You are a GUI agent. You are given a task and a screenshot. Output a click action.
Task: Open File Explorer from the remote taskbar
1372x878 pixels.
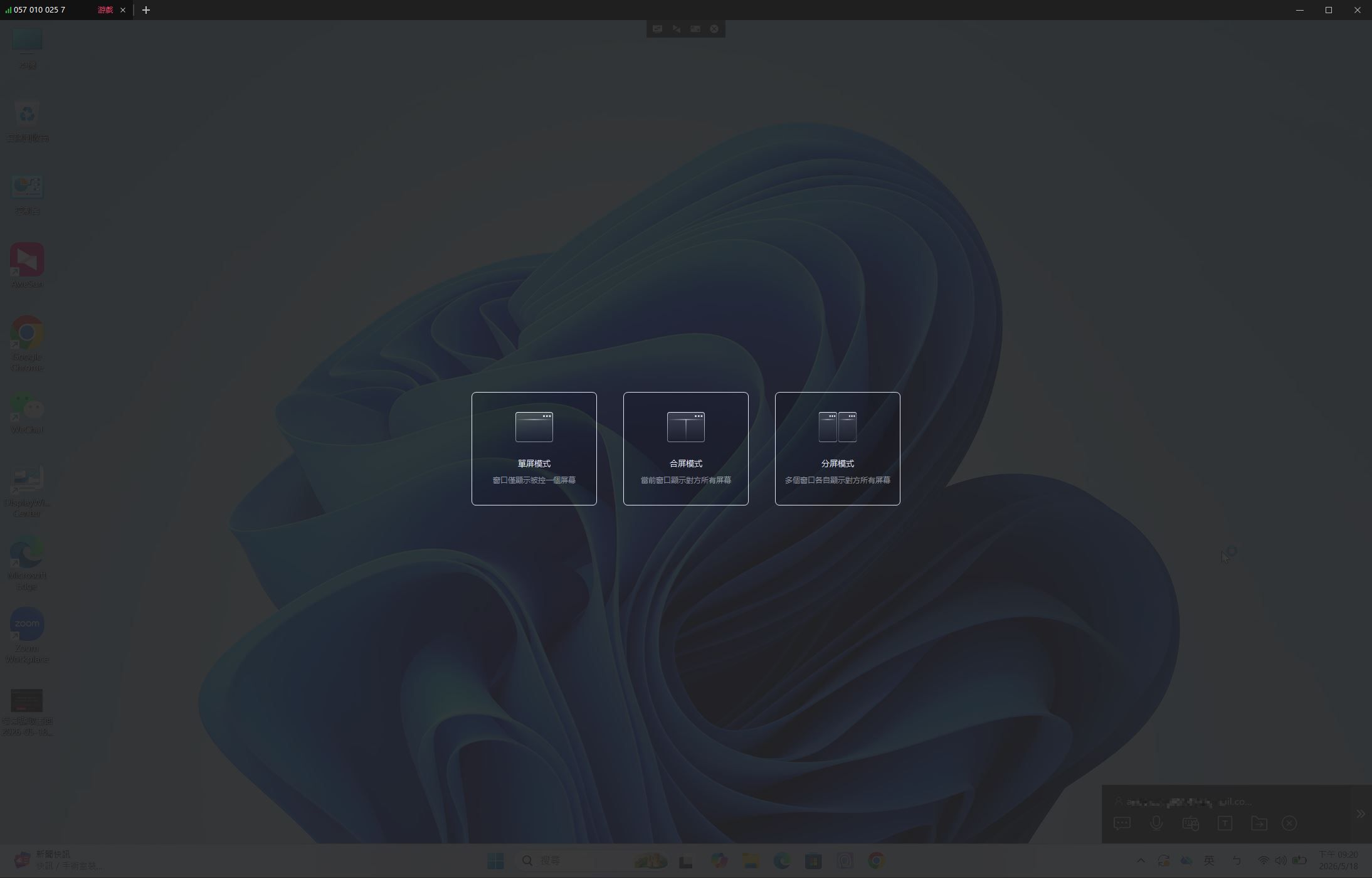751,861
